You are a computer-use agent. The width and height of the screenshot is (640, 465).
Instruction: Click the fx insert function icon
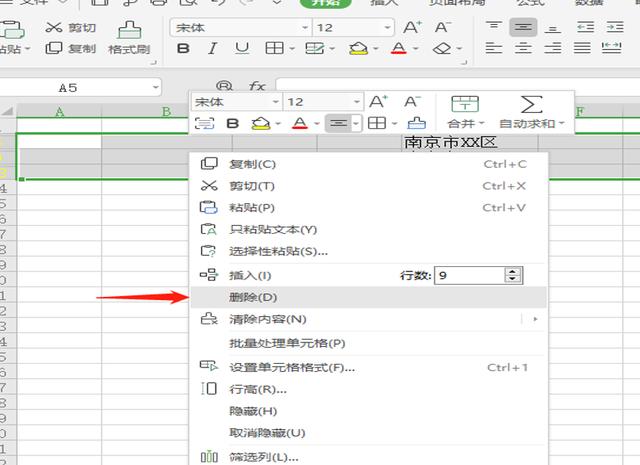tap(257, 86)
